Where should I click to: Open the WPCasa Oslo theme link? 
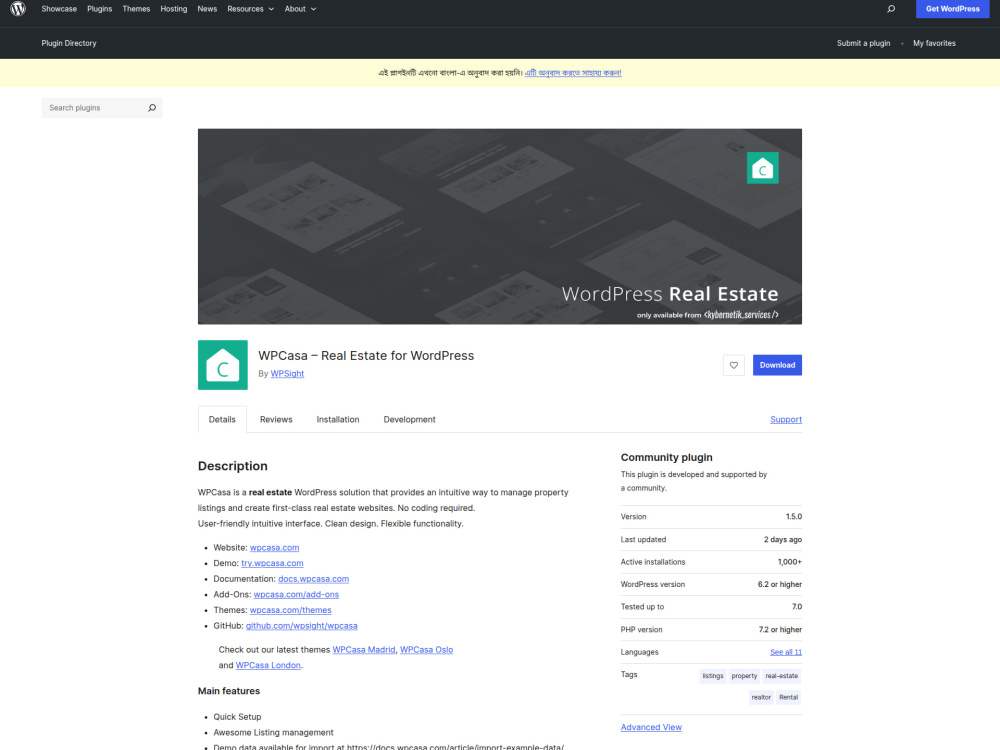click(426, 650)
